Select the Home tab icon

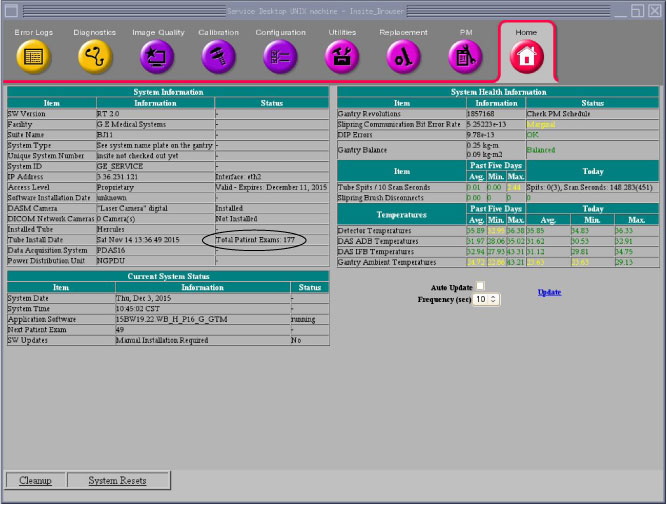click(526, 57)
